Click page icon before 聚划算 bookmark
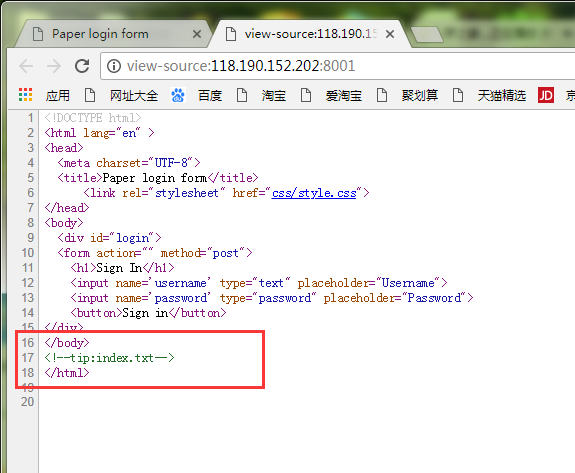This screenshot has width=575, height=473. 382,95
